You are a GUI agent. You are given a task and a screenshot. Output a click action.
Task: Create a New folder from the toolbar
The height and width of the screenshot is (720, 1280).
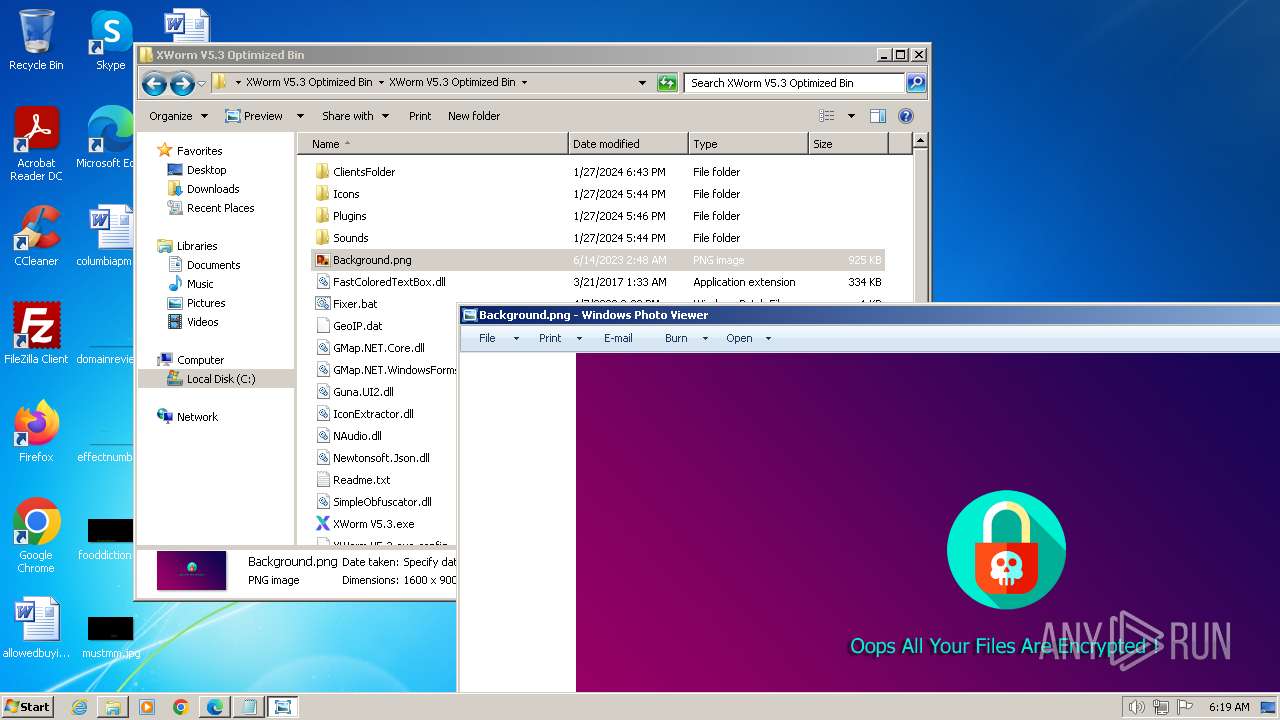coord(474,116)
